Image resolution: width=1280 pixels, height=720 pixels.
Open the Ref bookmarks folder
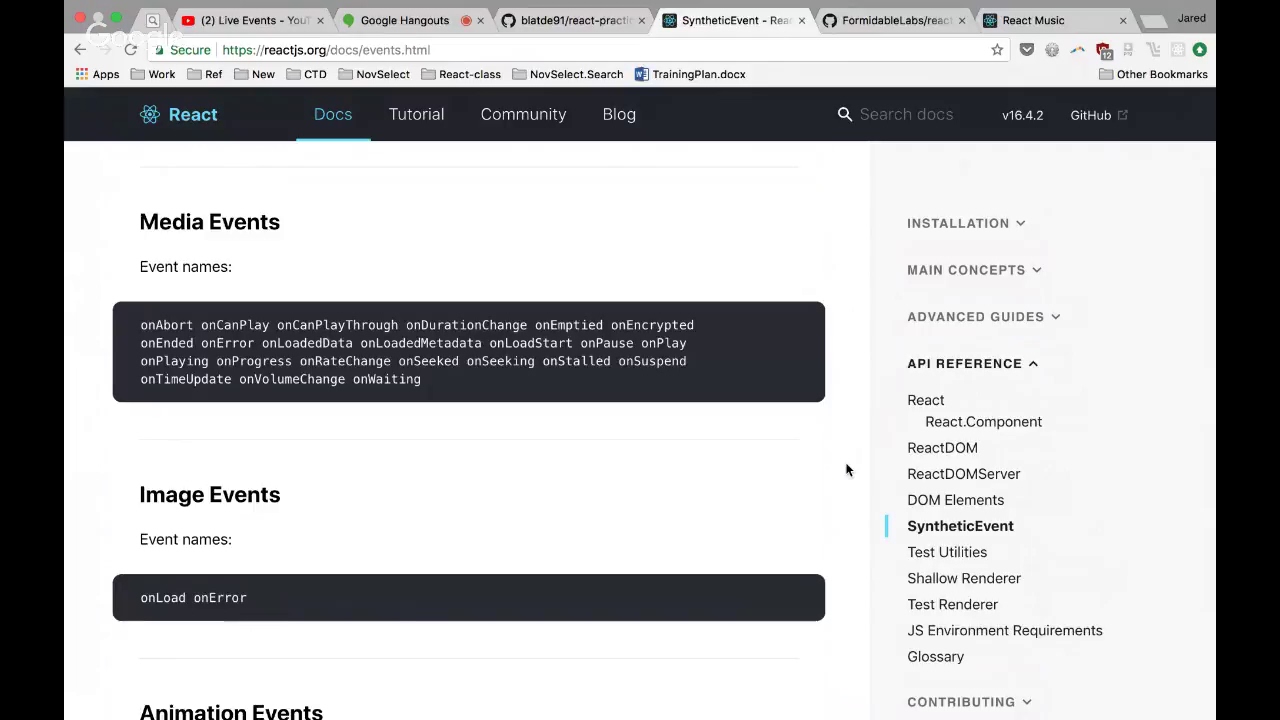tap(205, 74)
